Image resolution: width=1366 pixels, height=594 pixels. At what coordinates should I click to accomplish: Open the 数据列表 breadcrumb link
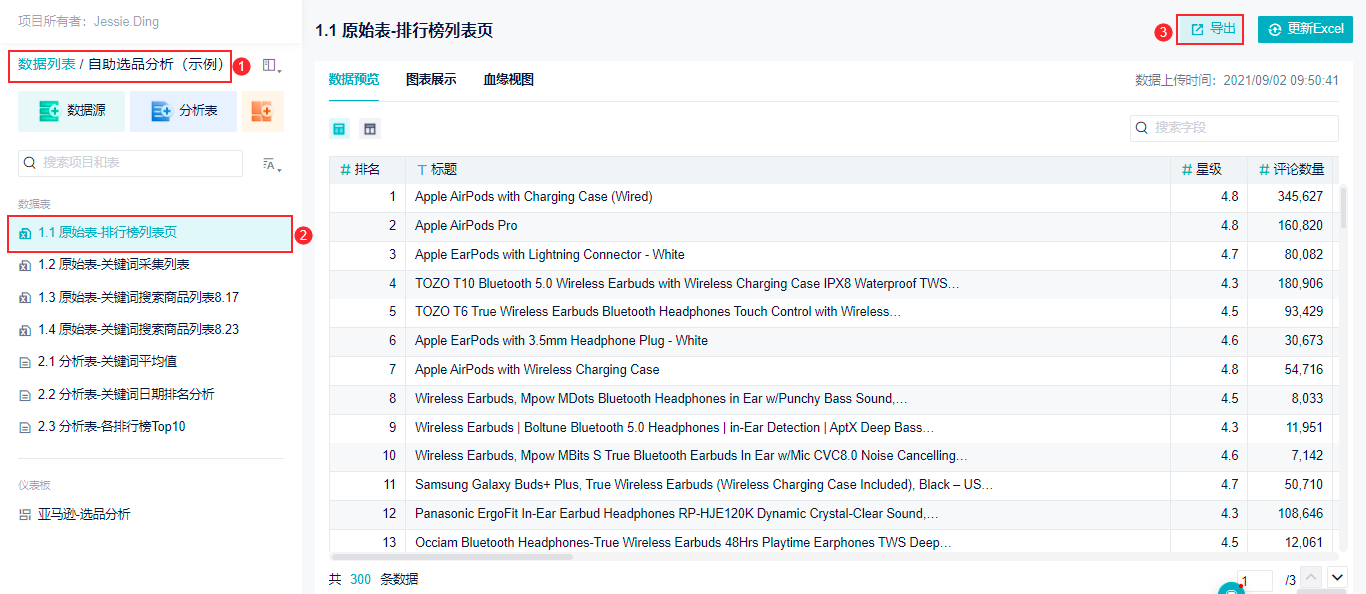[x=46, y=64]
